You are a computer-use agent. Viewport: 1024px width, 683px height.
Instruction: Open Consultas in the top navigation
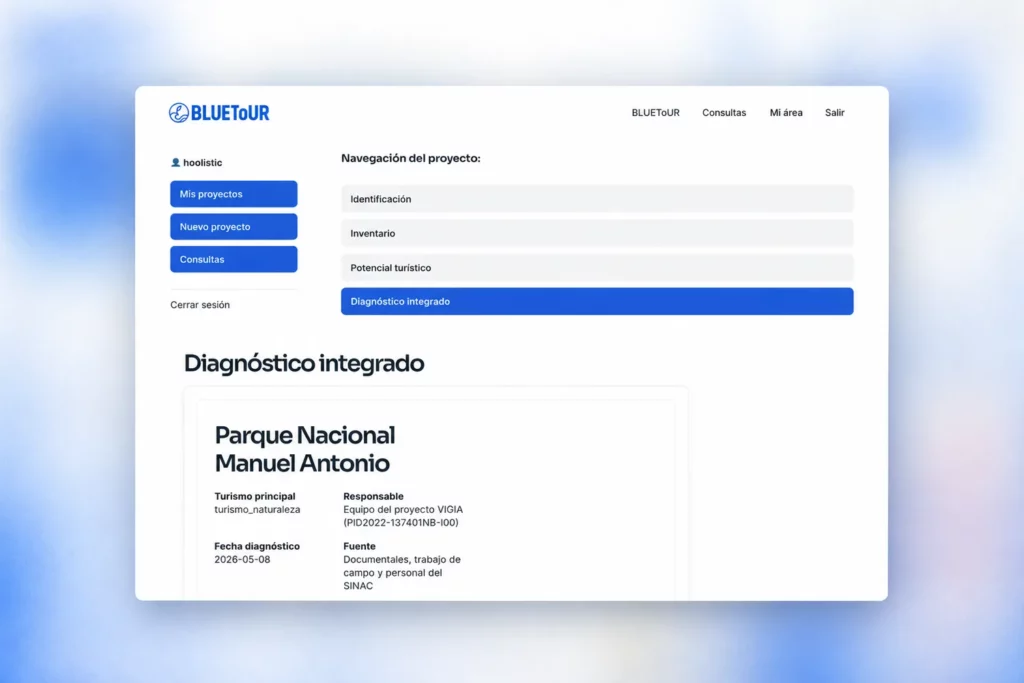[724, 112]
